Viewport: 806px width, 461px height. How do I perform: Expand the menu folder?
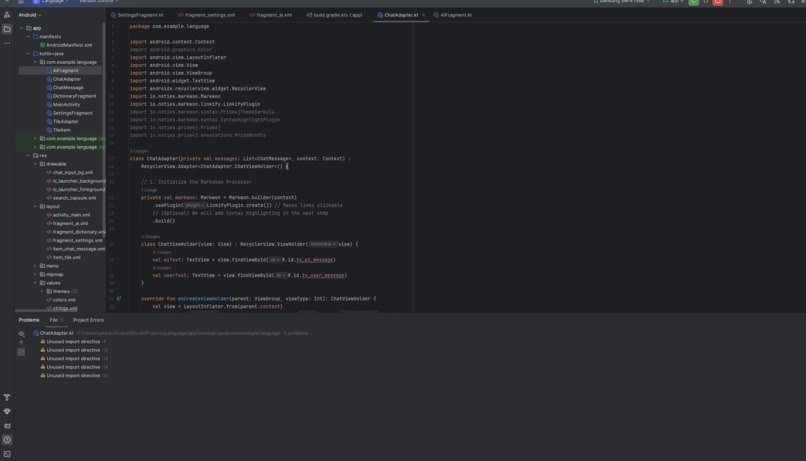(35, 266)
